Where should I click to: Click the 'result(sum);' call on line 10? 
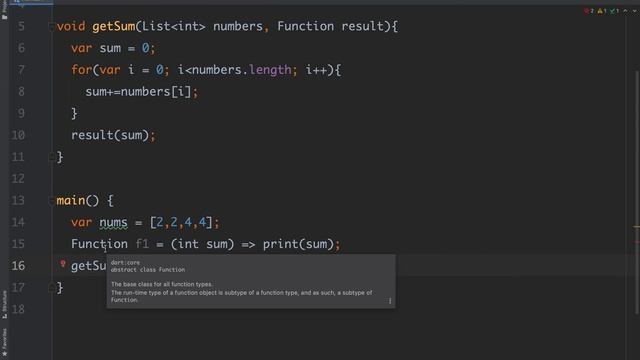[x=113, y=135]
